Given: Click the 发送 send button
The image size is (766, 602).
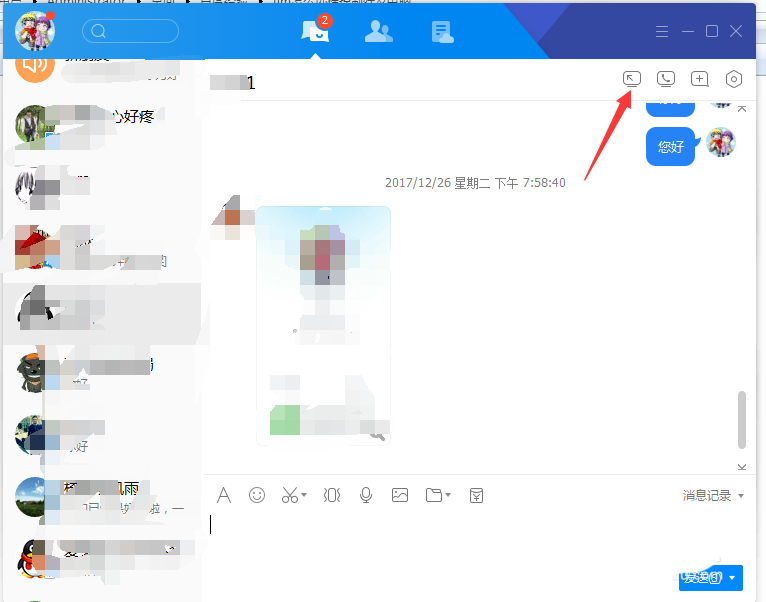Looking at the screenshot, I should pos(702,578).
